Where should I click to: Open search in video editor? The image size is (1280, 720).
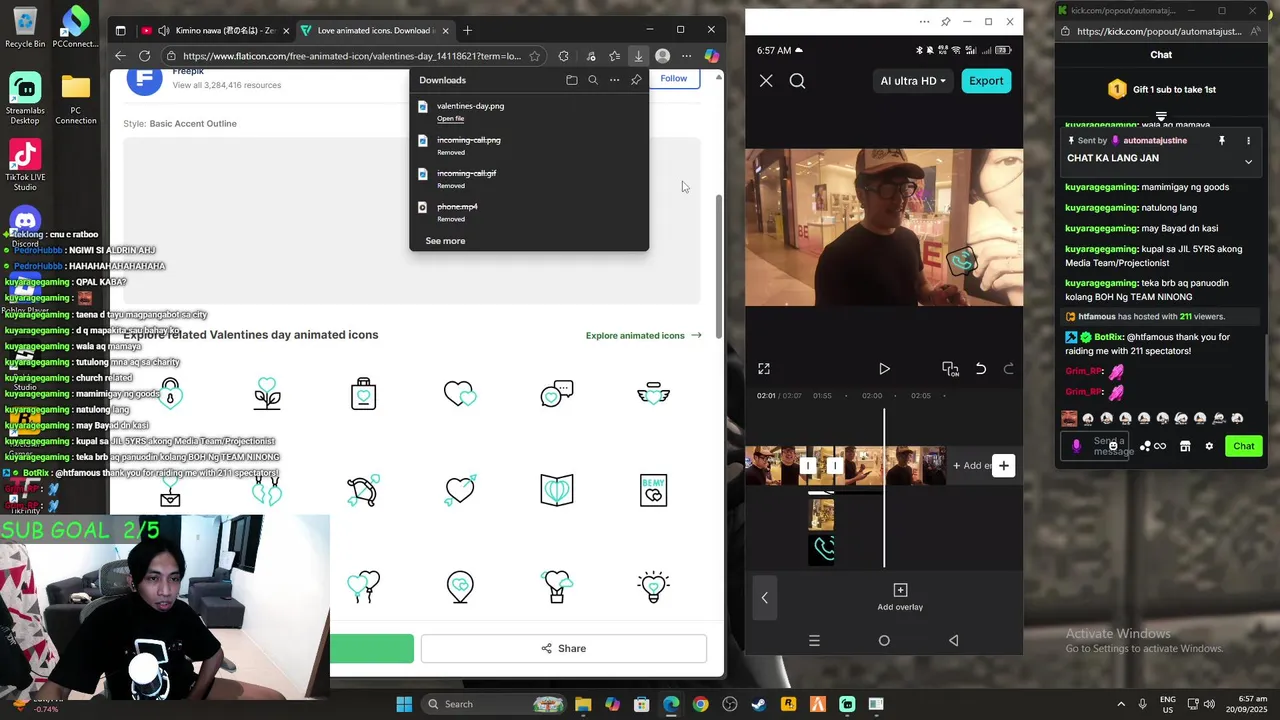click(797, 81)
